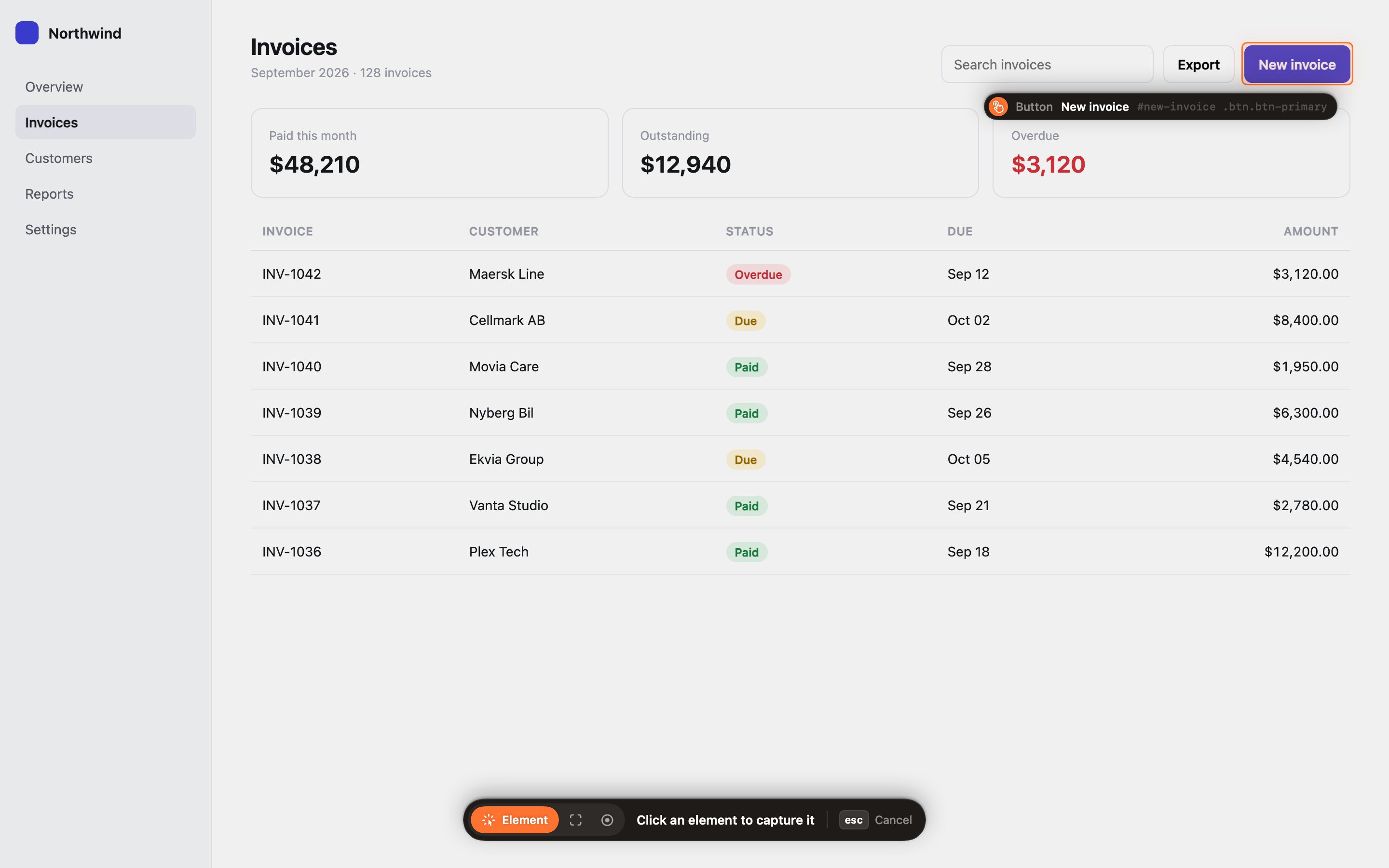
Task: Open the Outstanding $12,940 card
Action: 800,153
